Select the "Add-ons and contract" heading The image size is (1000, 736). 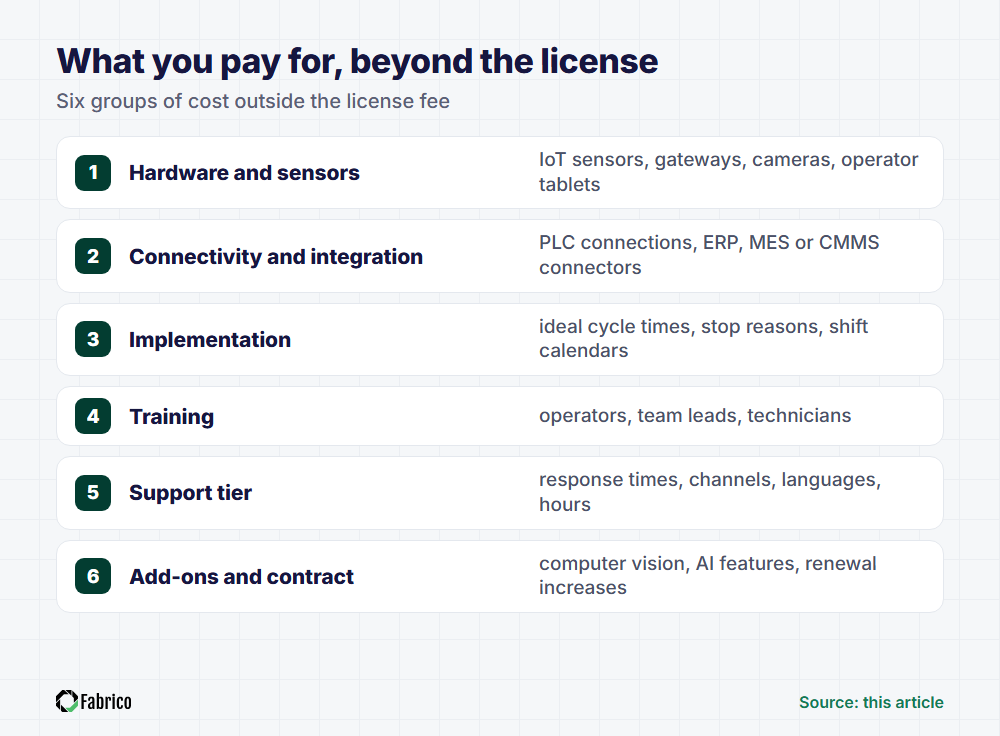click(242, 577)
